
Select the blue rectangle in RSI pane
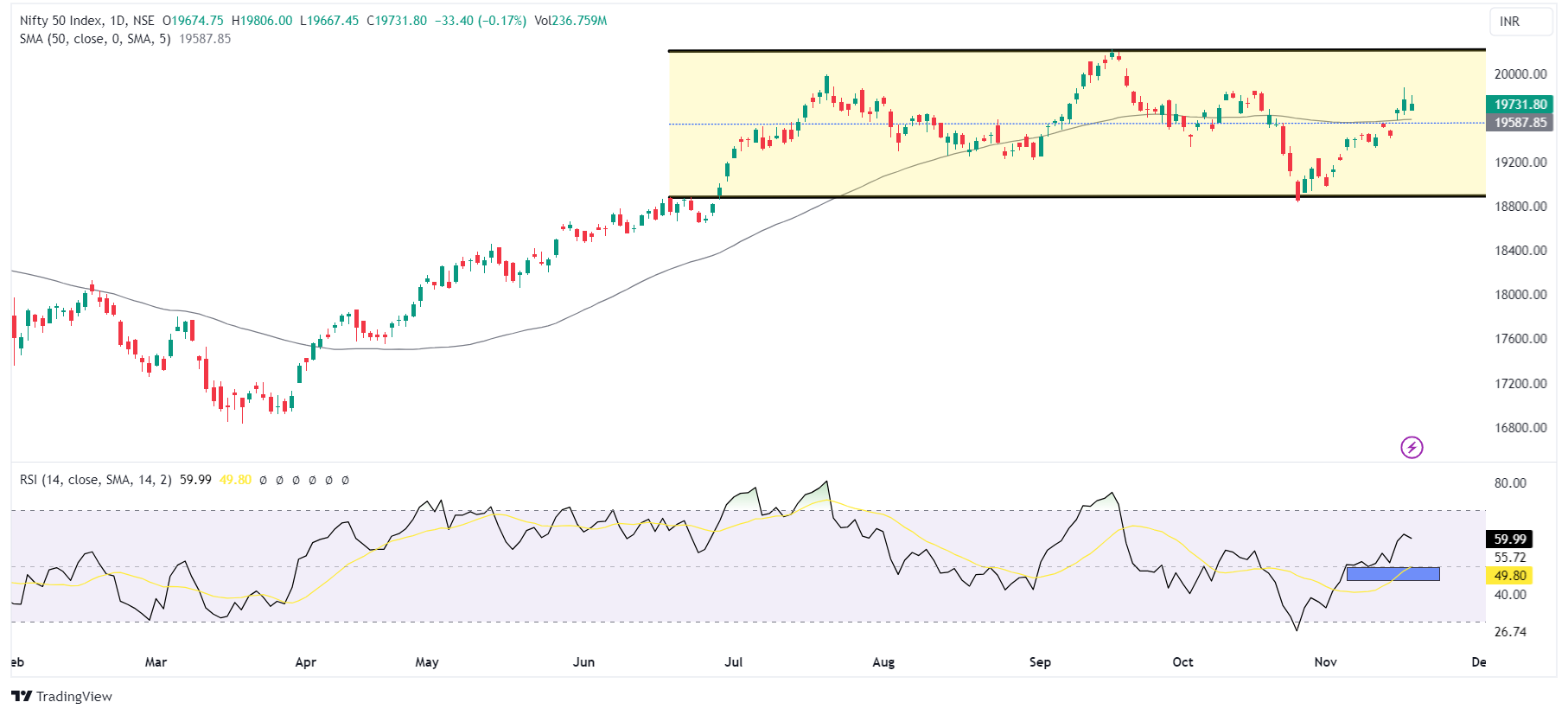tap(1393, 574)
